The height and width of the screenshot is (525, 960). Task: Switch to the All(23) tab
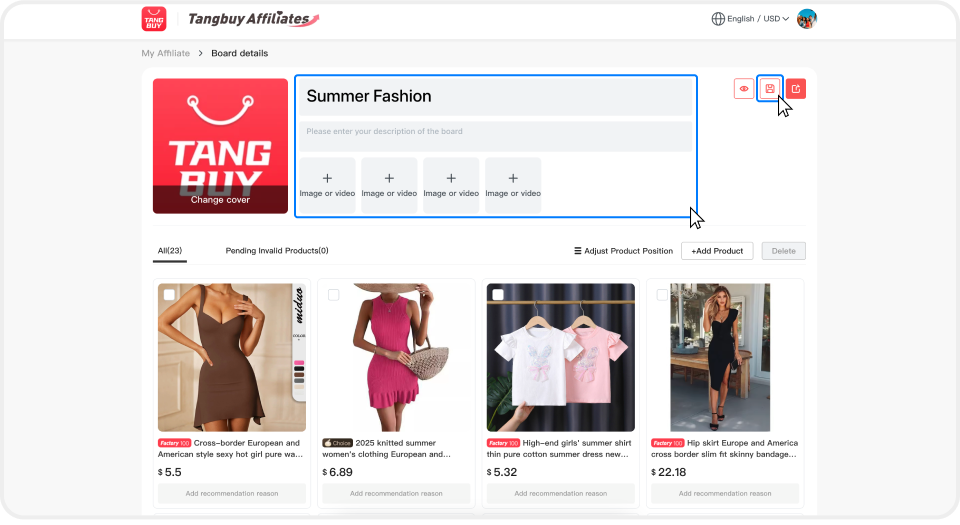pyautogui.click(x=169, y=251)
